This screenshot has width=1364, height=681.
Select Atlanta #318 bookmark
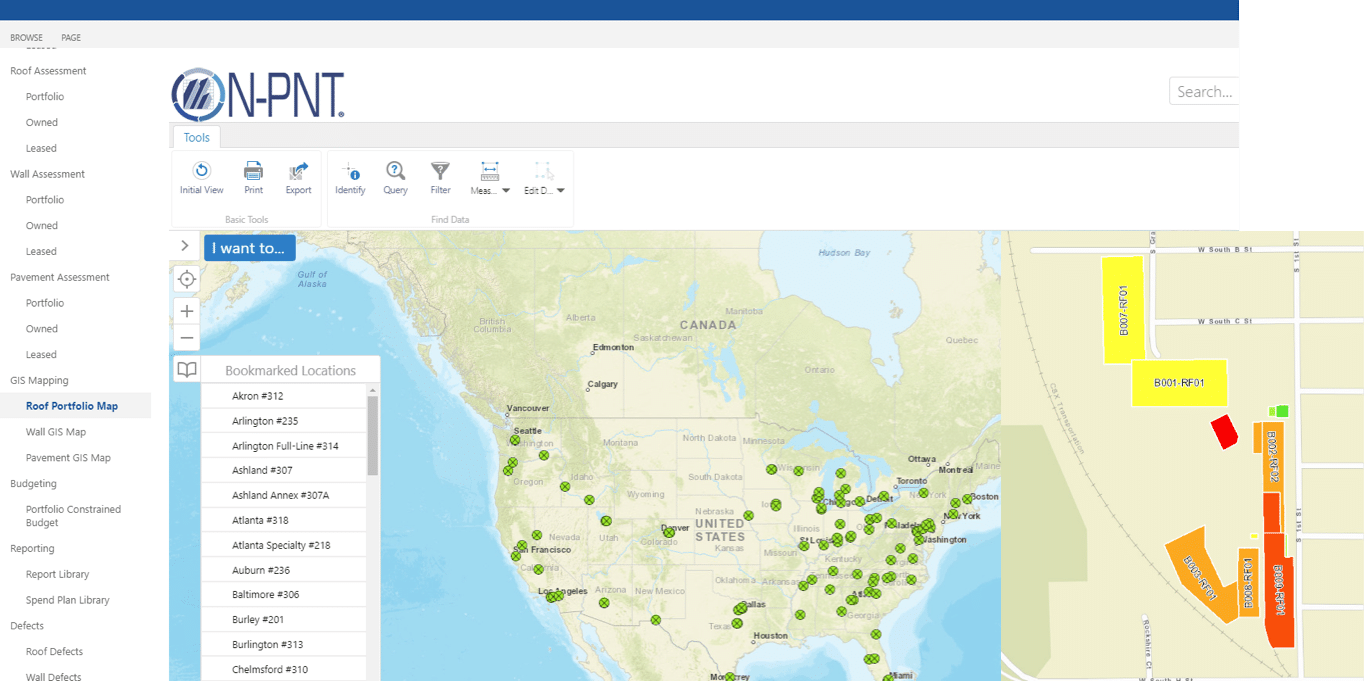(260, 520)
